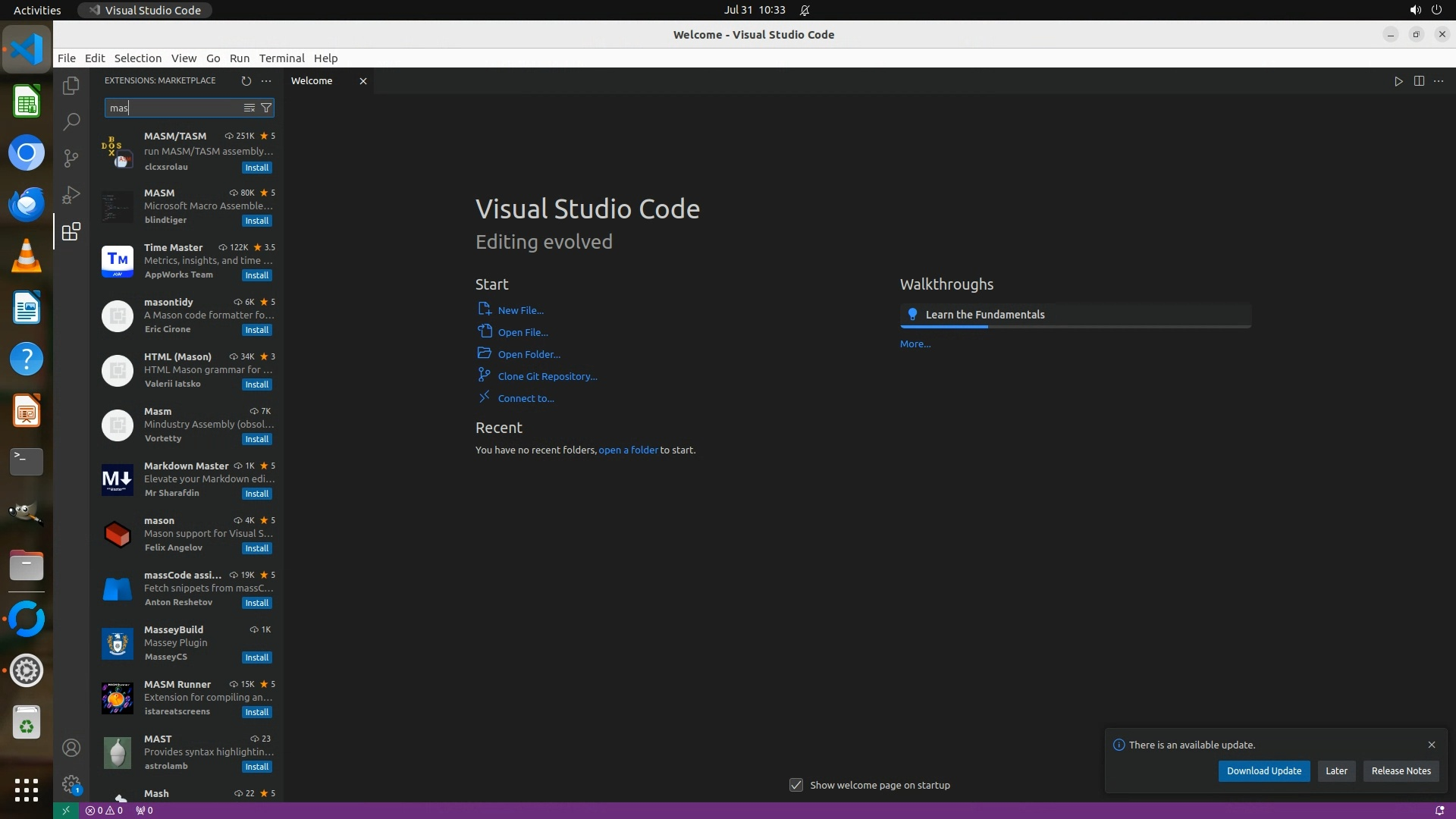Uncheck Show welcome page on startup
The image size is (1456, 819).
pyautogui.click(x=795, y=785)
